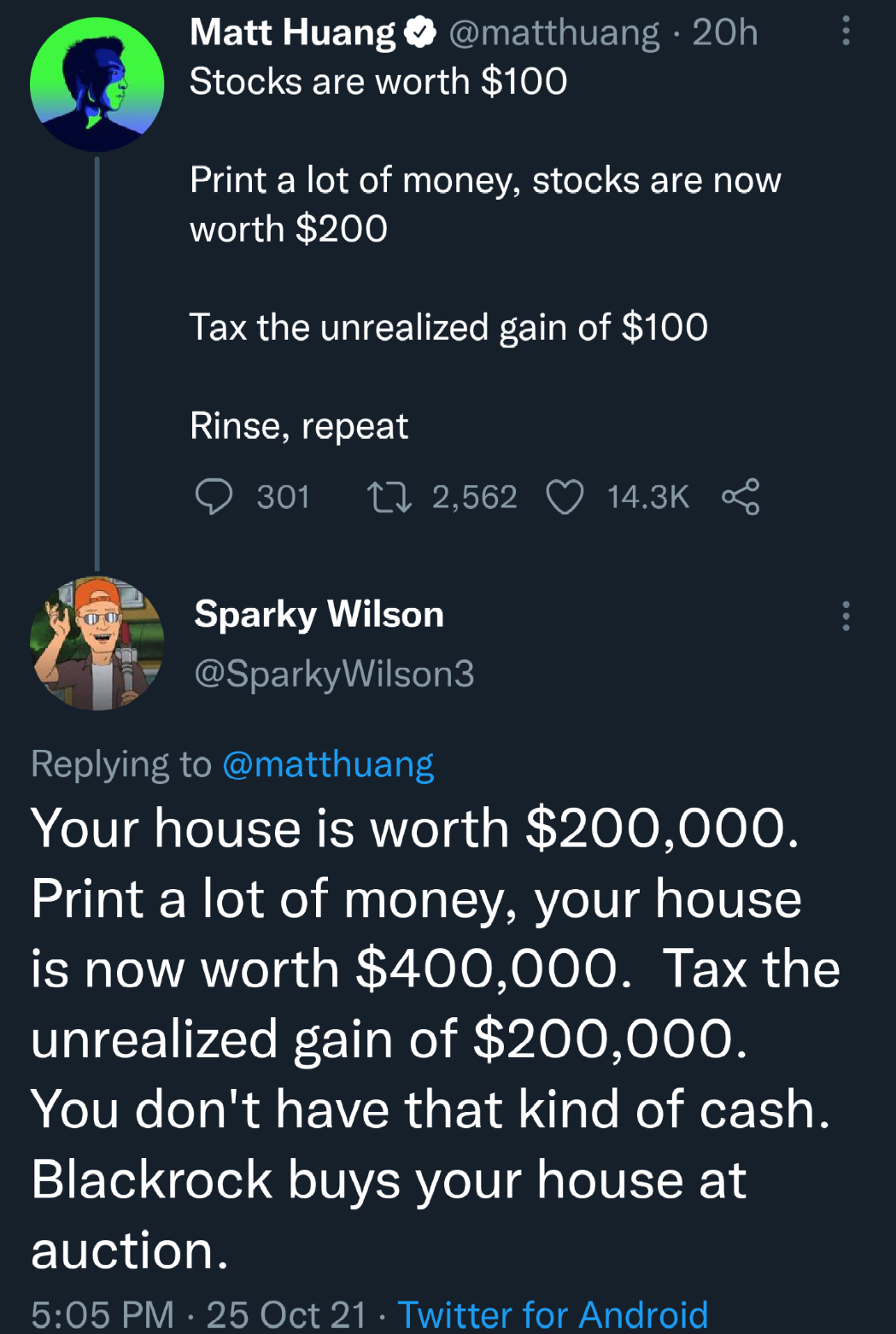The image size is (896, 1334).
Task: Click the @matthuang mention in Replying to
Action: (328, 764)
